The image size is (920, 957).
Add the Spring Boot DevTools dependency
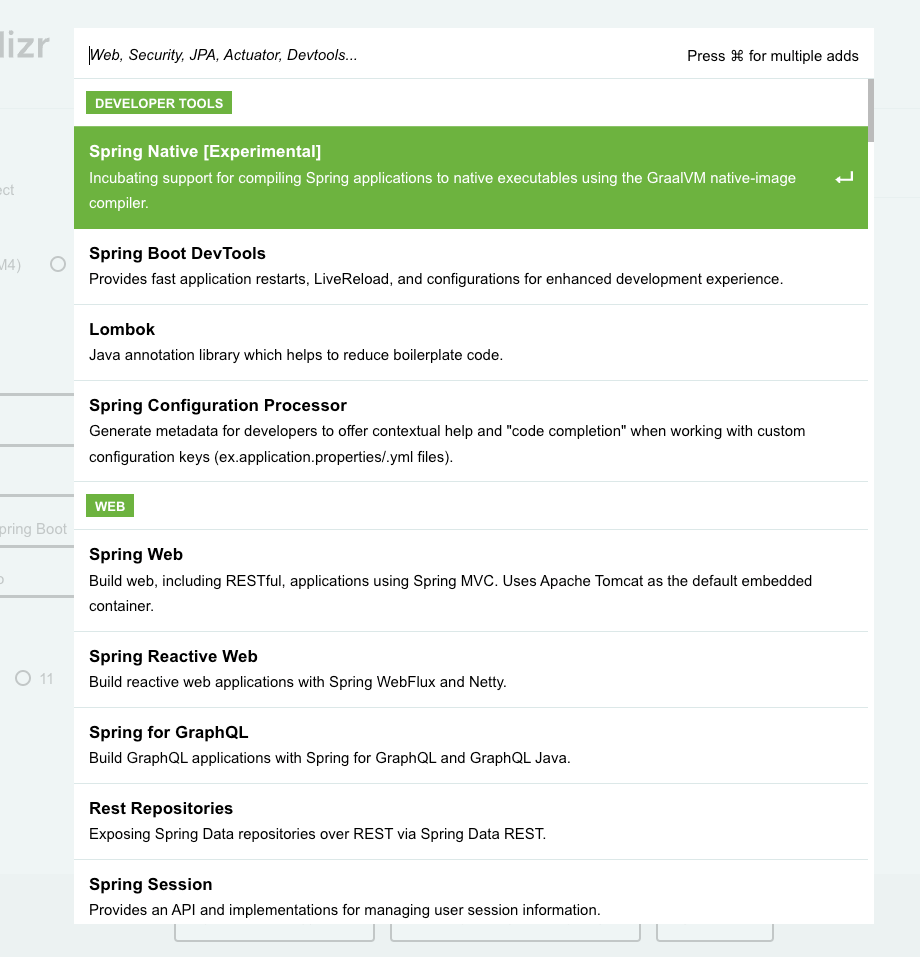[x=177, y=254]
